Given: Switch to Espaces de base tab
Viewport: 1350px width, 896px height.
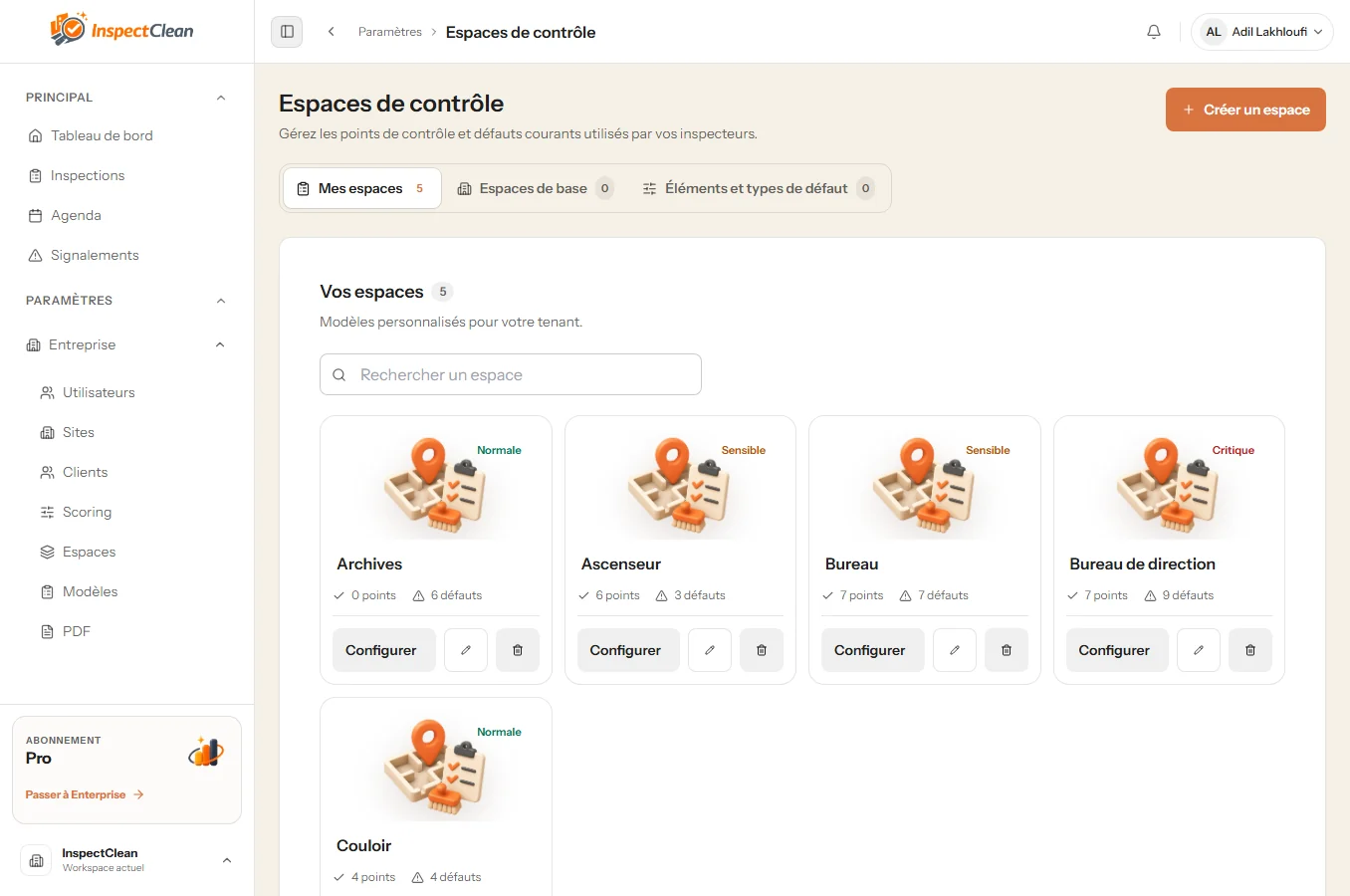Looking at the screenshot, I should pos(535,188).
